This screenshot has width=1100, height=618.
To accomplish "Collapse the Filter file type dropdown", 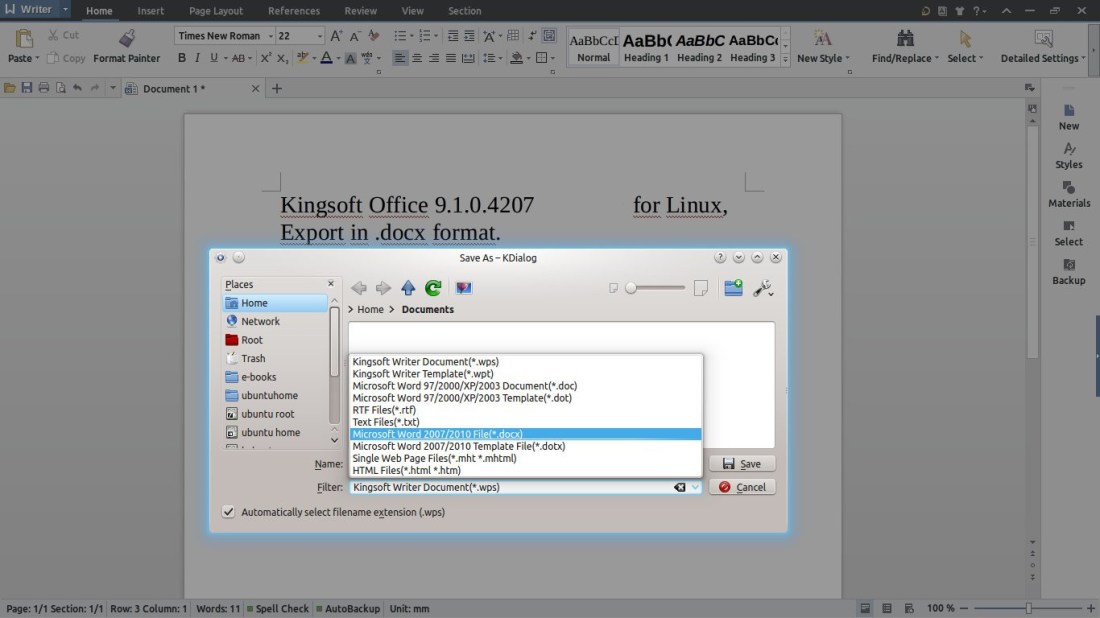I will tap(695, 487).
